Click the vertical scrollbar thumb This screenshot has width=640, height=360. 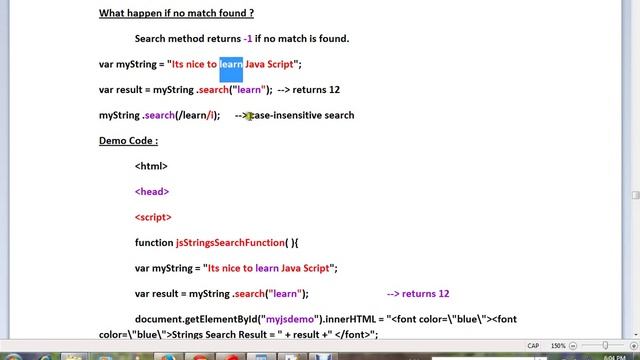point(636,195)
